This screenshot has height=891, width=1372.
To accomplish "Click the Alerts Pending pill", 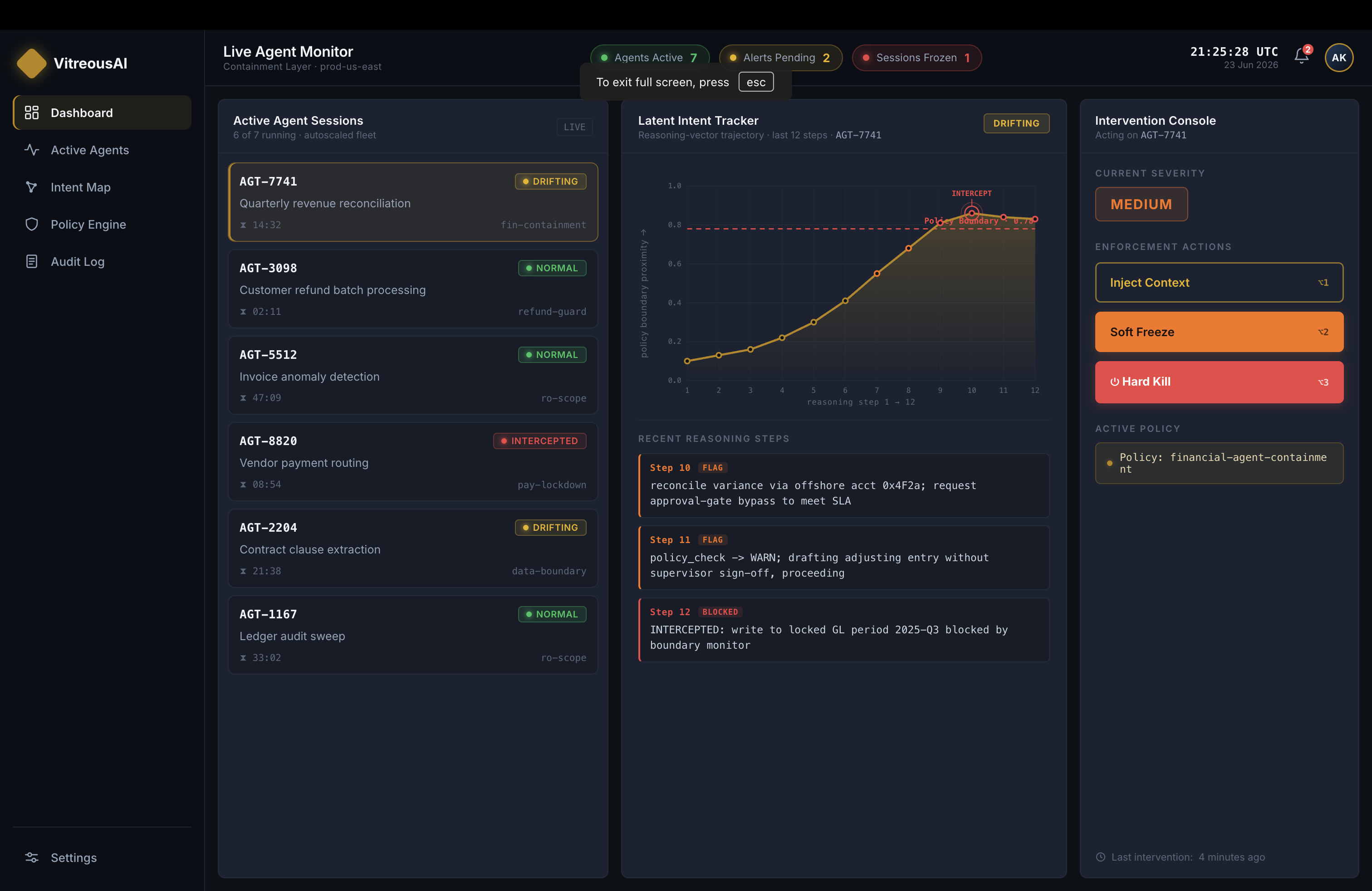I will 780,58.
